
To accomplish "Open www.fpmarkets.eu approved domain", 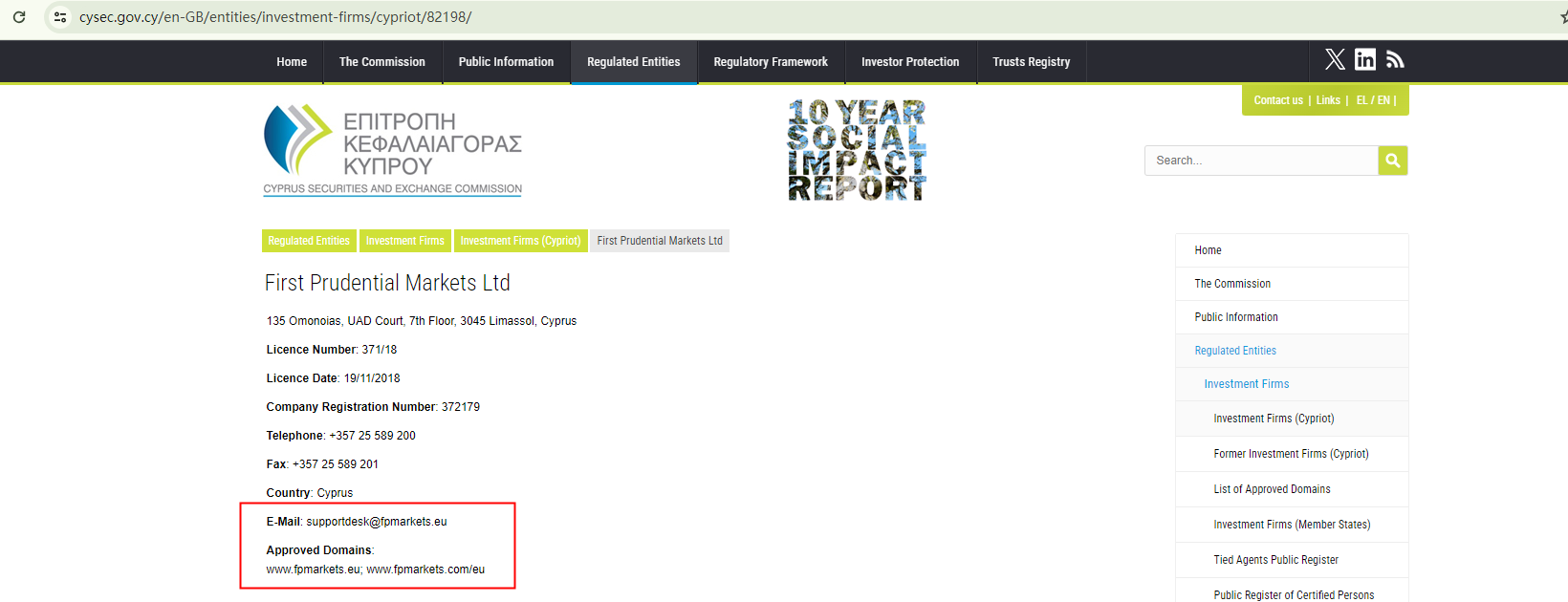I will (x=313, y=570).
